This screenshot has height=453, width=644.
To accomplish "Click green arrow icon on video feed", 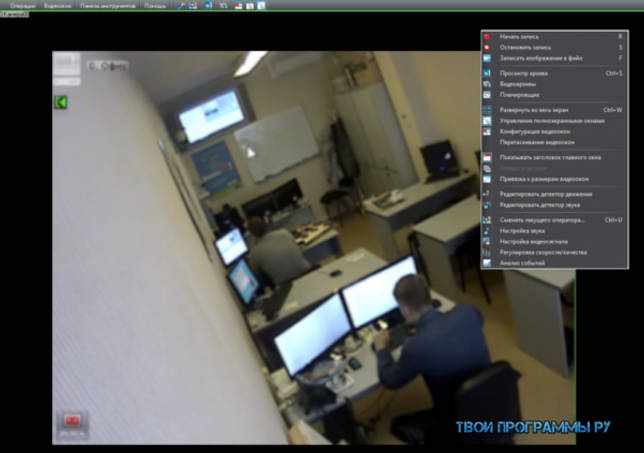I will pos(61,102).
